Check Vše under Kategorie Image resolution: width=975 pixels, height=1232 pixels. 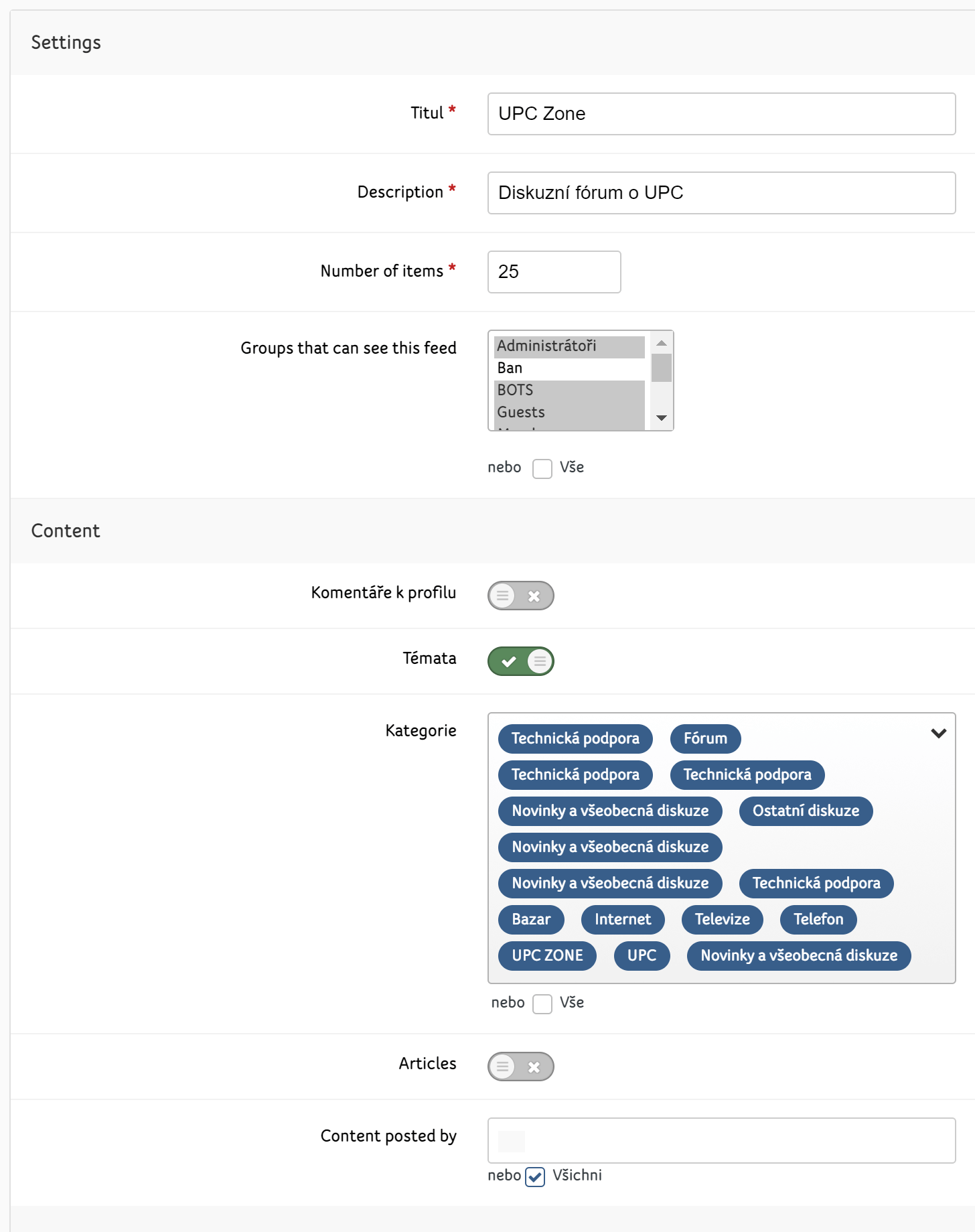click(542, 1004)
